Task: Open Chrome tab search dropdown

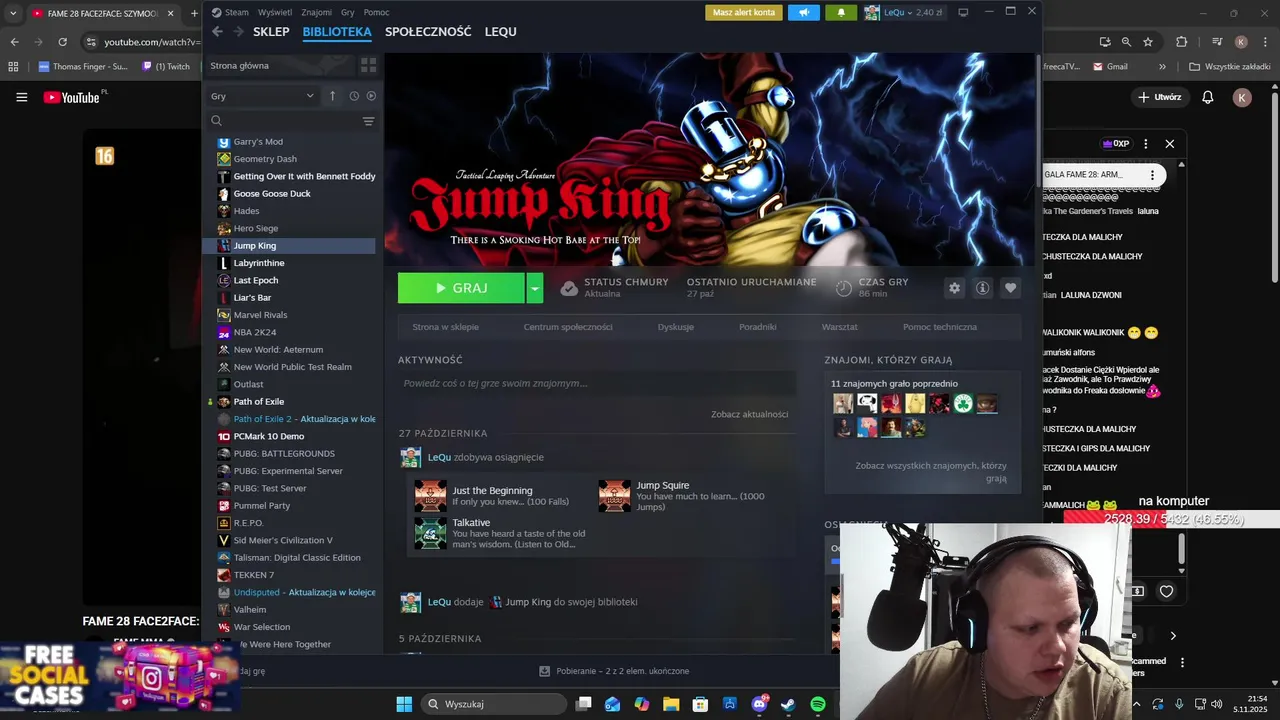Action: [13, 14]
